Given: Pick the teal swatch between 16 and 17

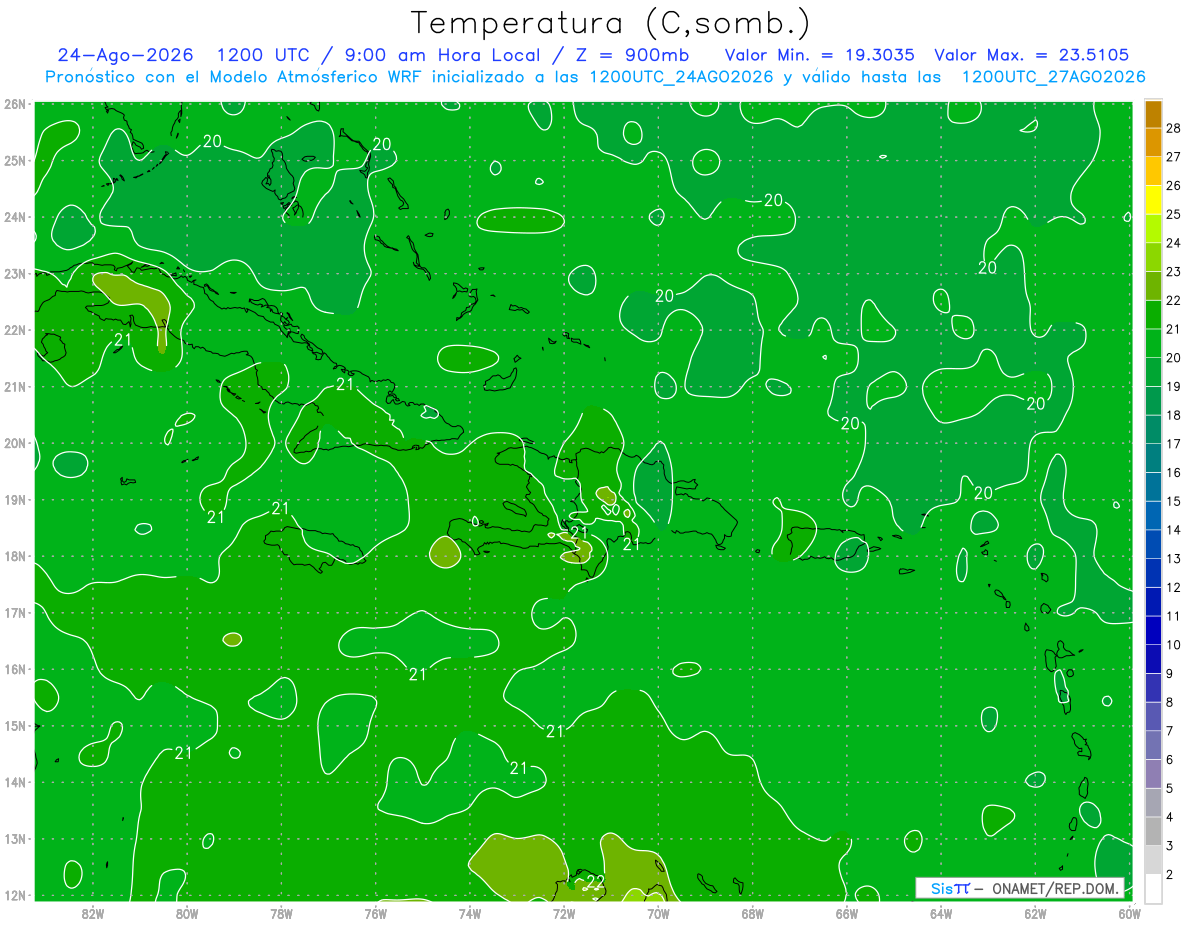Looking at the screenshot, I should coord(1153,458).
